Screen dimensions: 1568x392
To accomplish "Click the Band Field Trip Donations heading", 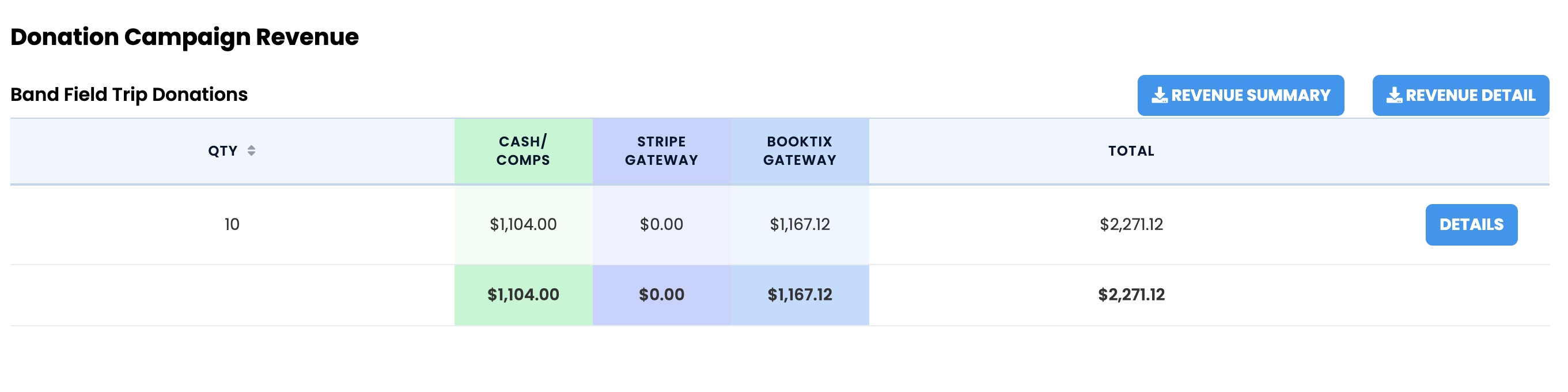I will pos(129,95).
